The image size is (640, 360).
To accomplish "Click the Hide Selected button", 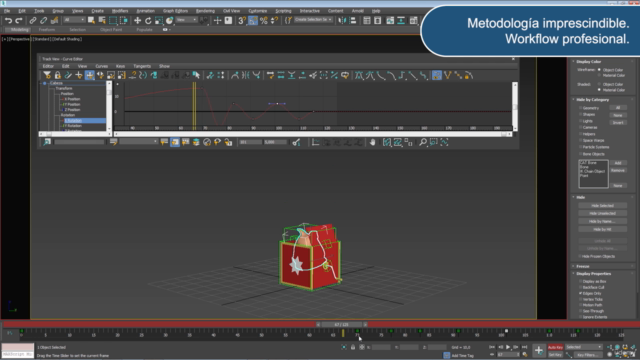I will pos(602,206).
